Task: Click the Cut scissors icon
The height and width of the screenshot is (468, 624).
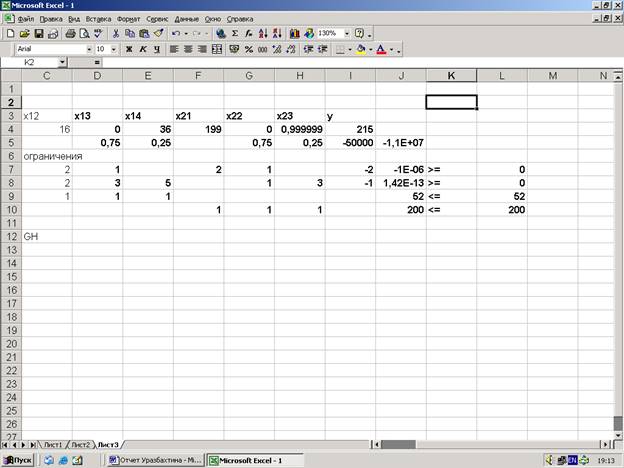Action: coord(116,33)
